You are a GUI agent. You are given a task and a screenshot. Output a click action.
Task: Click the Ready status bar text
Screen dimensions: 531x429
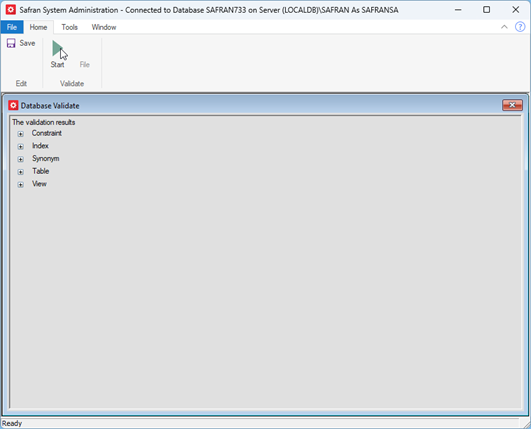[12, 423]
